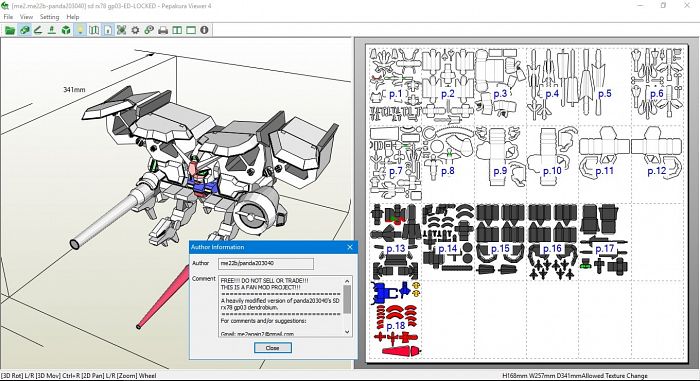The width and height of the screenshot is (700, 381).
Task: Click the single window layout icon
Action: click(191, 30)
